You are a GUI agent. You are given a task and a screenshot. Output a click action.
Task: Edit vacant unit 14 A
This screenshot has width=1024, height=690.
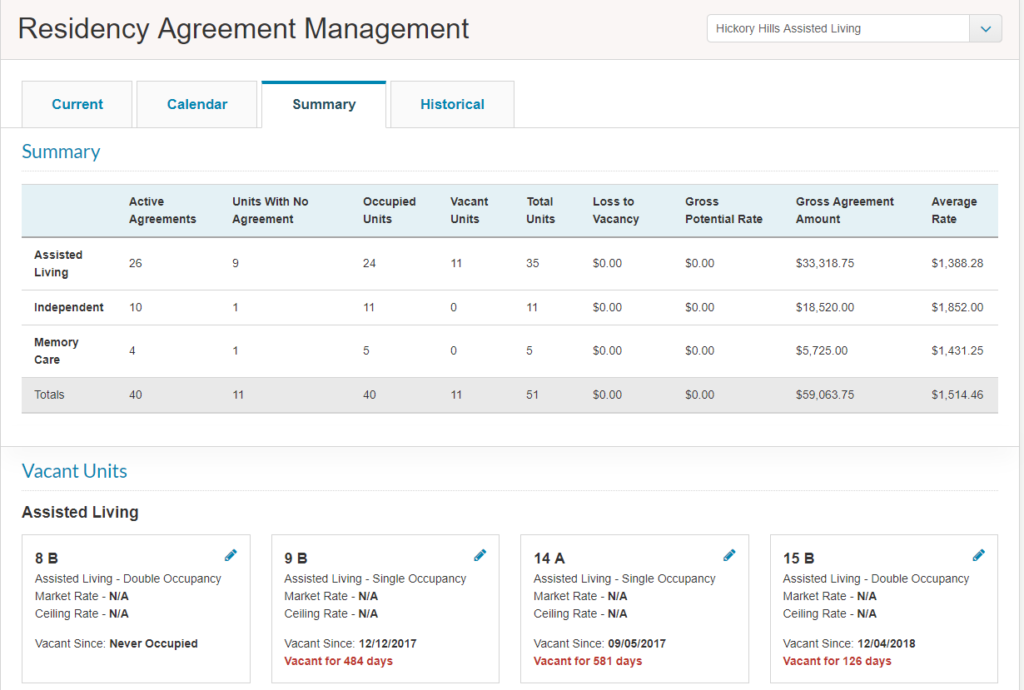click(x=729, y=556)
